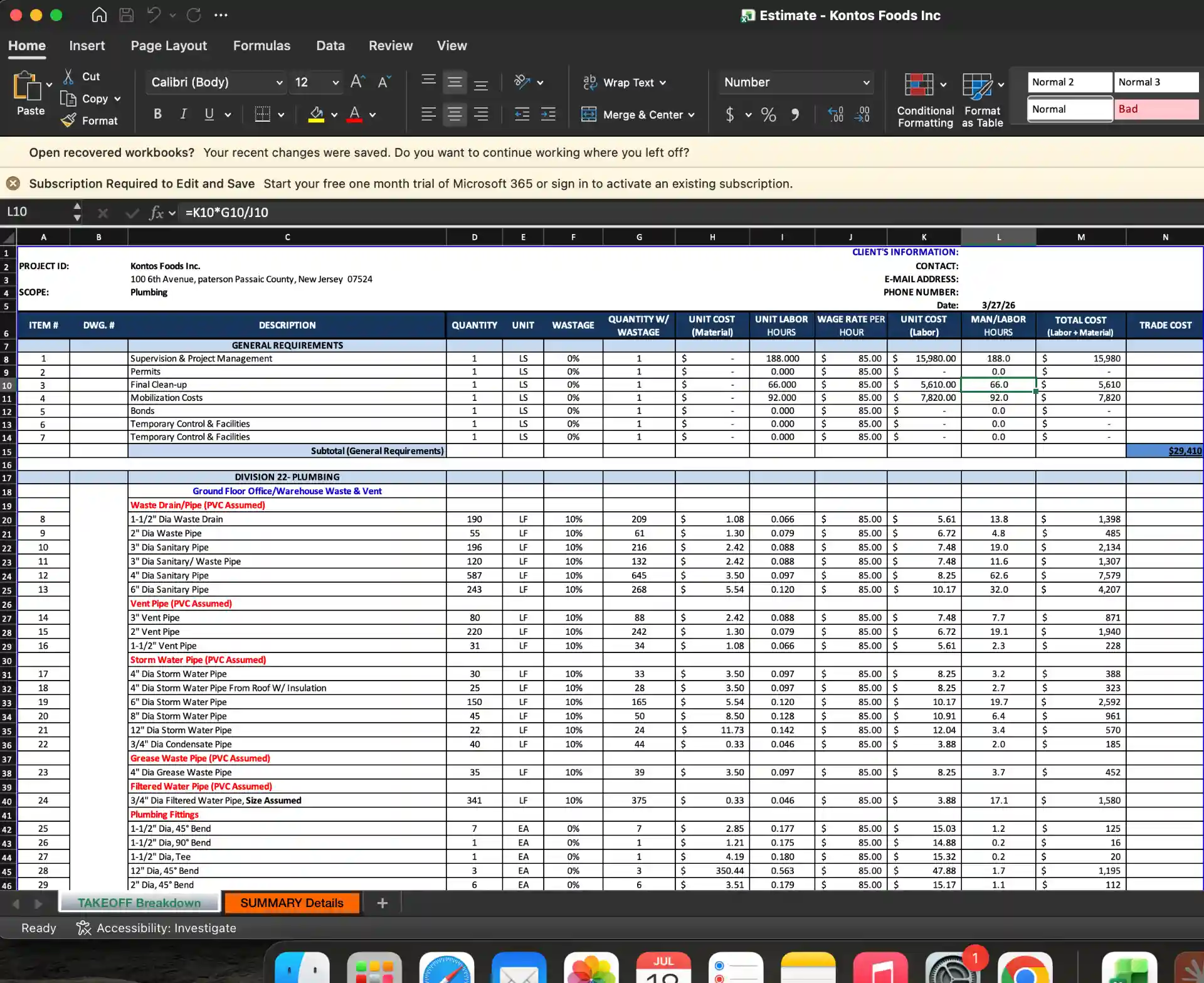Image resolution: width=1204 pixels, height=983 pixels.
Task: Click the Borders icon
Action: click(262, 114)
